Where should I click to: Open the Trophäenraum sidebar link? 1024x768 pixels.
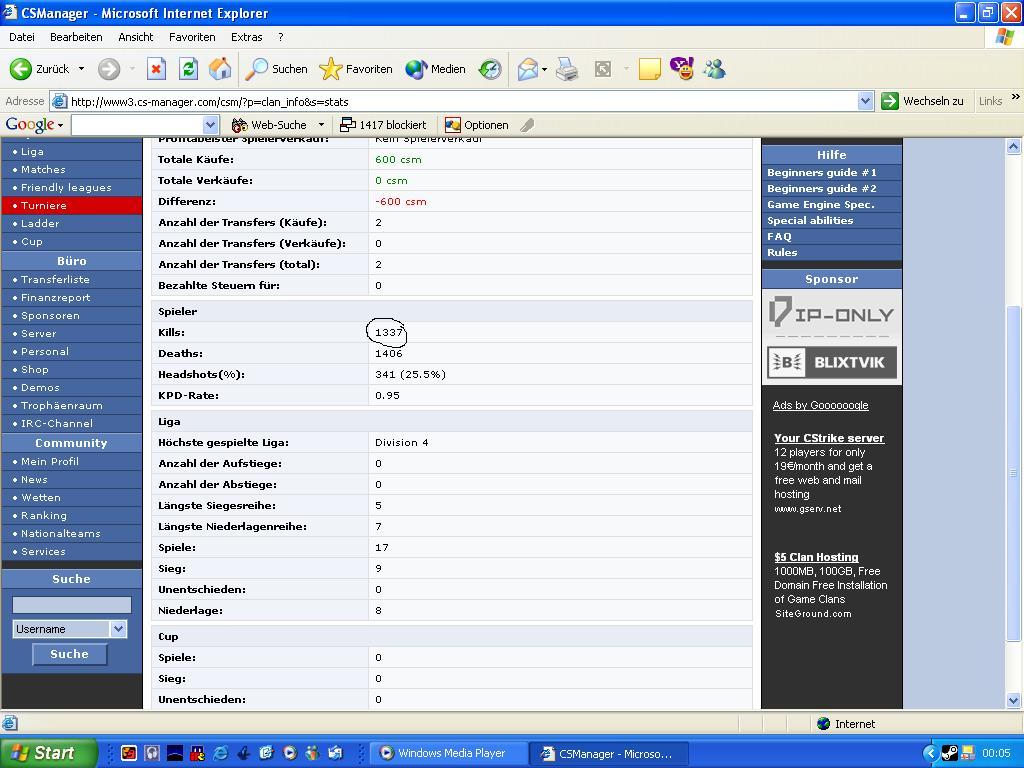(x=61, y=406)
